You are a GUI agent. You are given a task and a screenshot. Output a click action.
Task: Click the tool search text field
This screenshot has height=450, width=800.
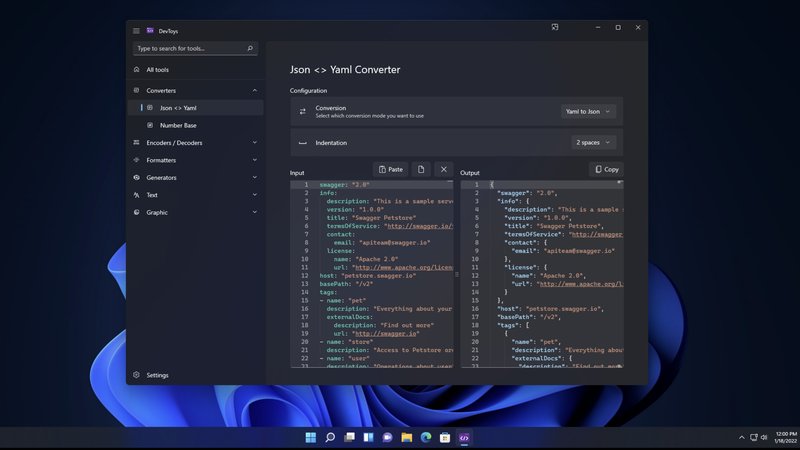tap(188, 48)
